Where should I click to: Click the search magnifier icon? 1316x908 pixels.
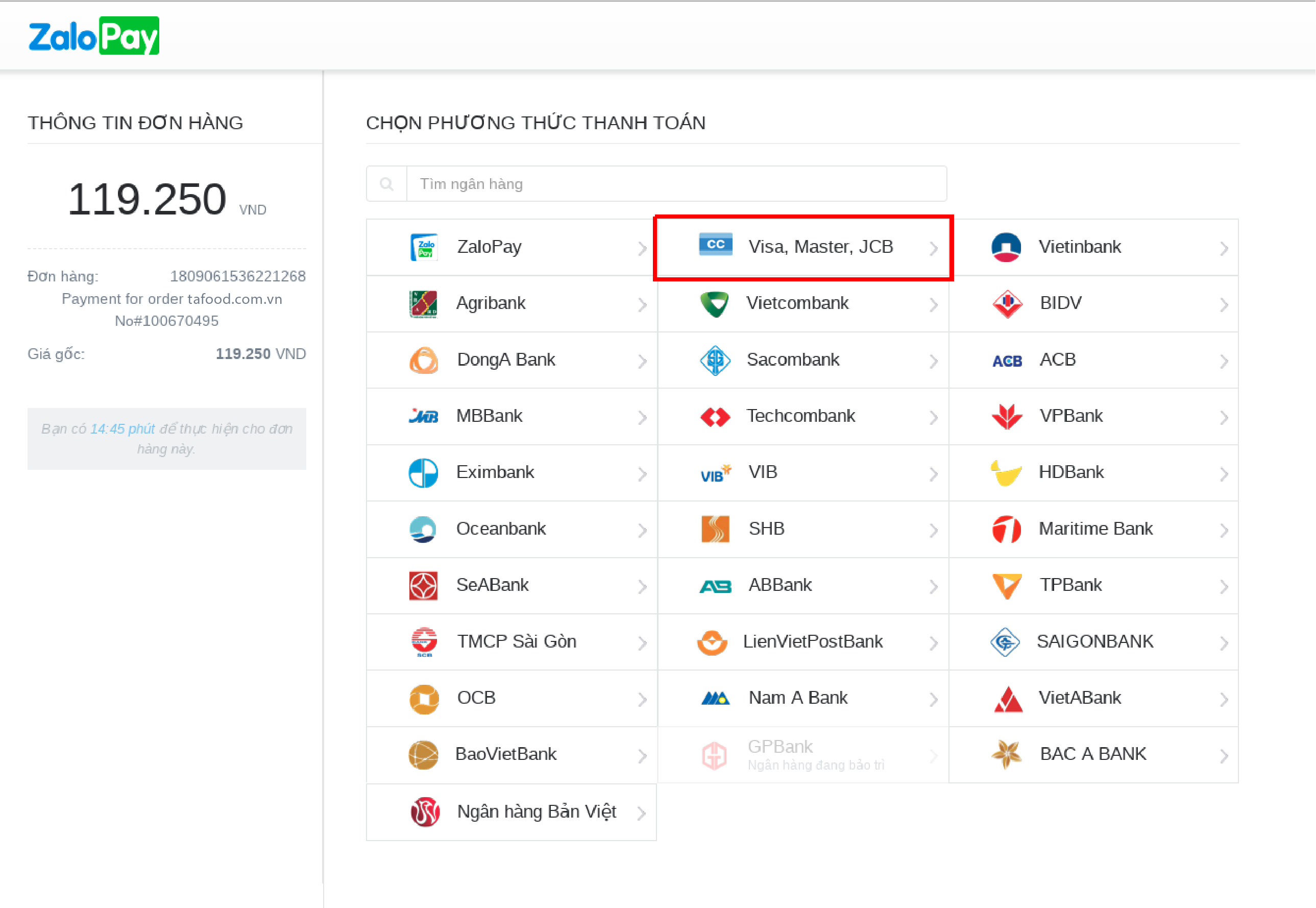click(387, 184)
